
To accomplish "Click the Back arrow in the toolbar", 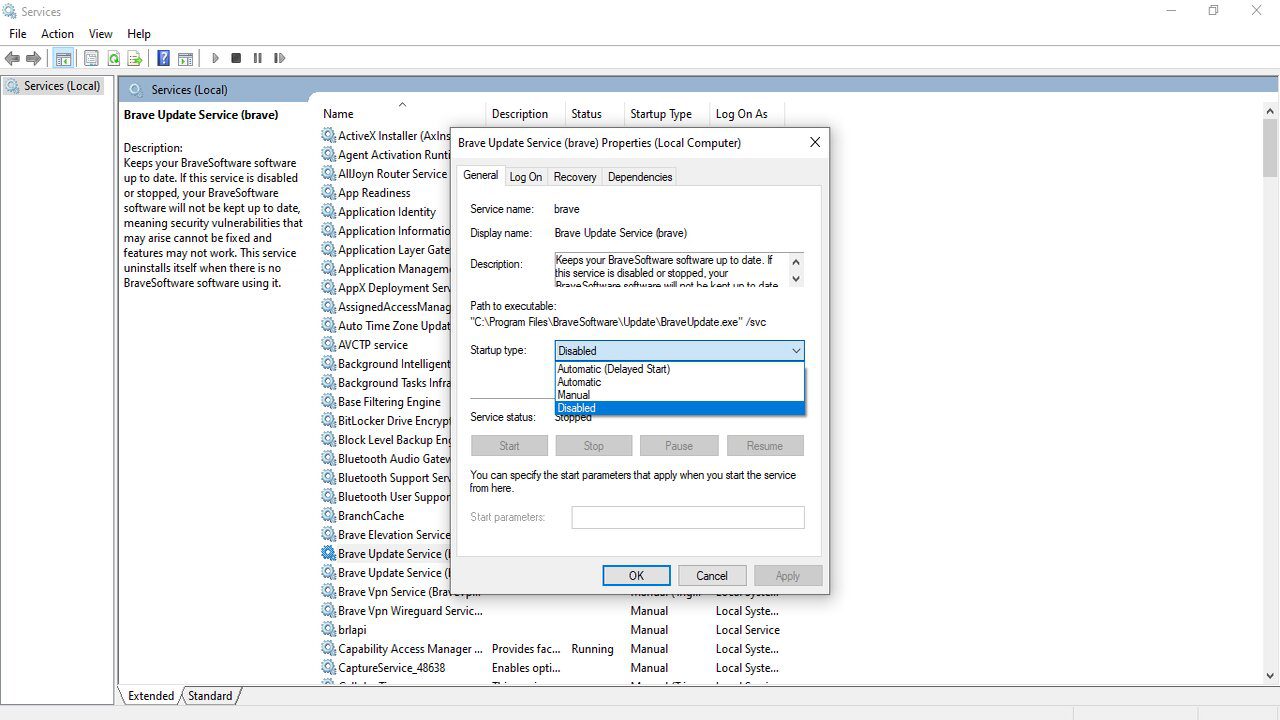I will (x=13, y=59).
